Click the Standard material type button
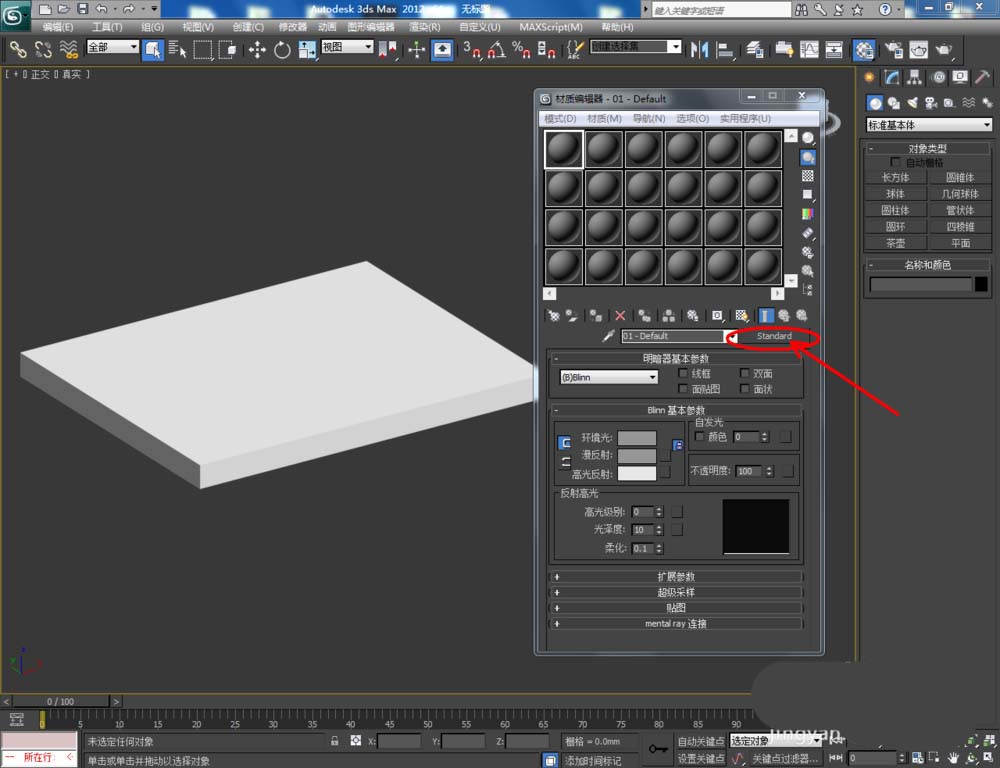The width and height of the screenshot is (1000, 768). pos(773,336)
